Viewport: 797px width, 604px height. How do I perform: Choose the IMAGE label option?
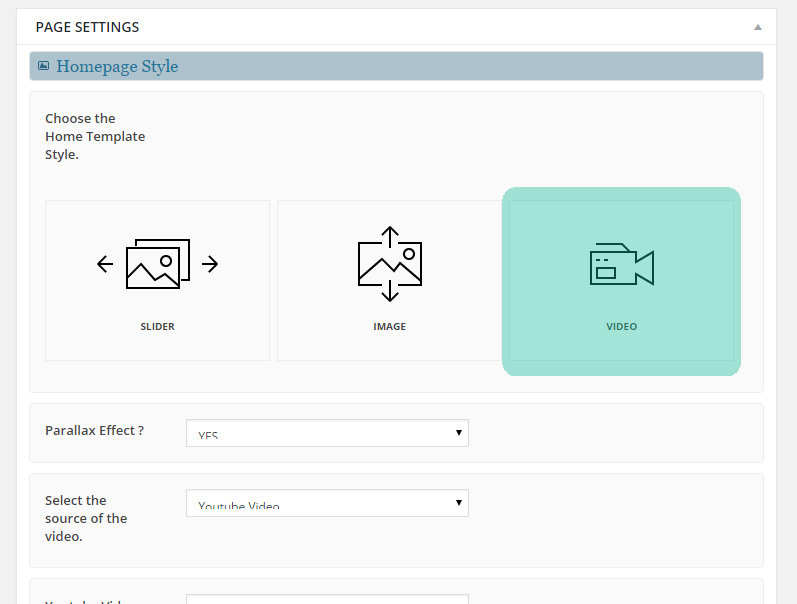point(389,327)
